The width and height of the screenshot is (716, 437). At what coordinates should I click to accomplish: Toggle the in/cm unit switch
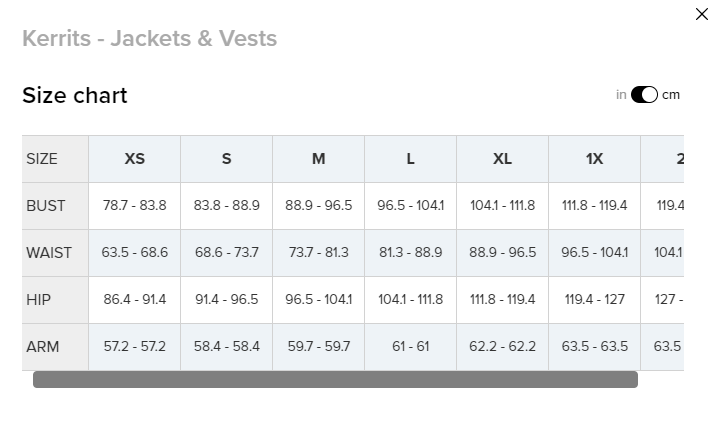point(644,95)
